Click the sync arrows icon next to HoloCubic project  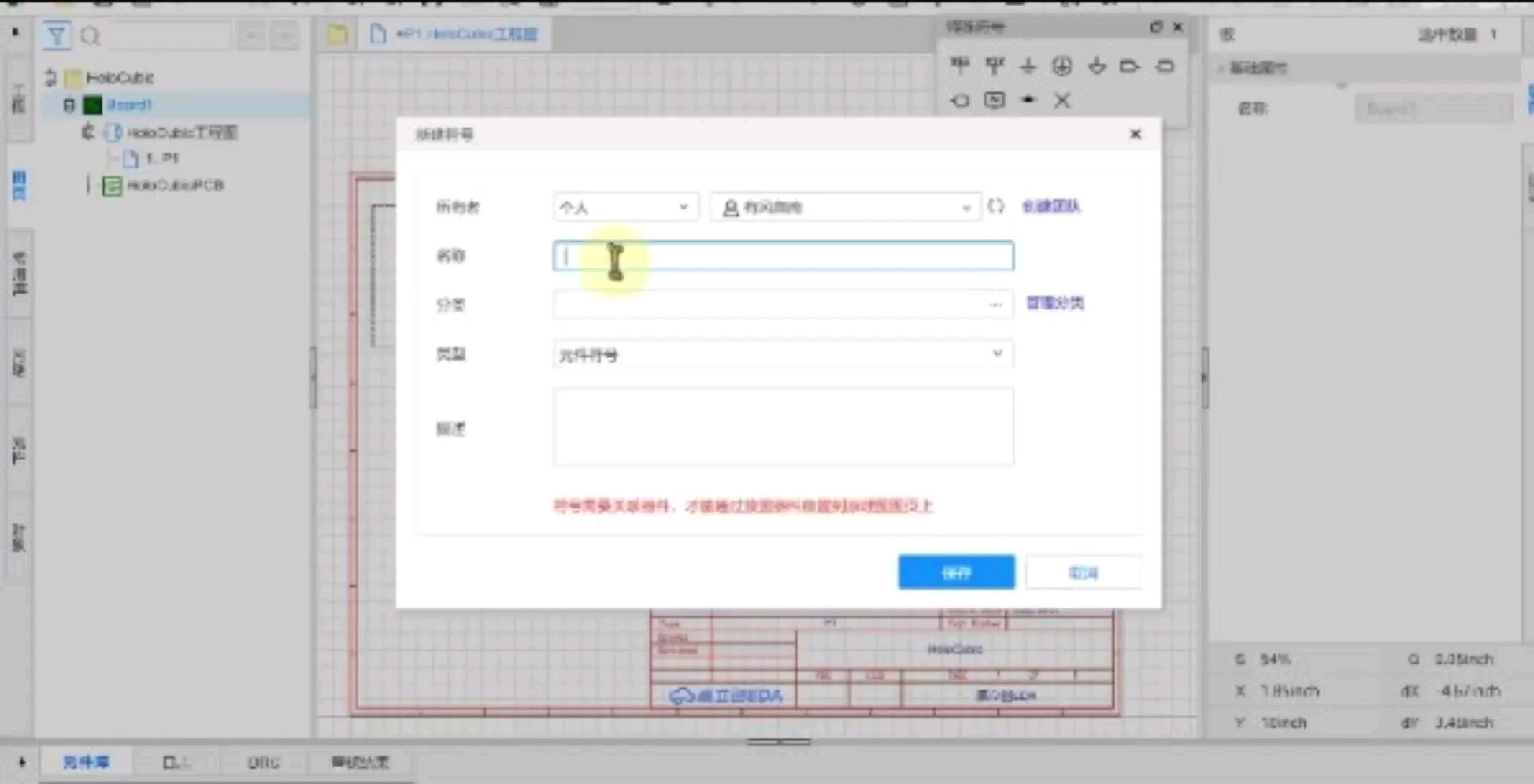coord(51,77)
